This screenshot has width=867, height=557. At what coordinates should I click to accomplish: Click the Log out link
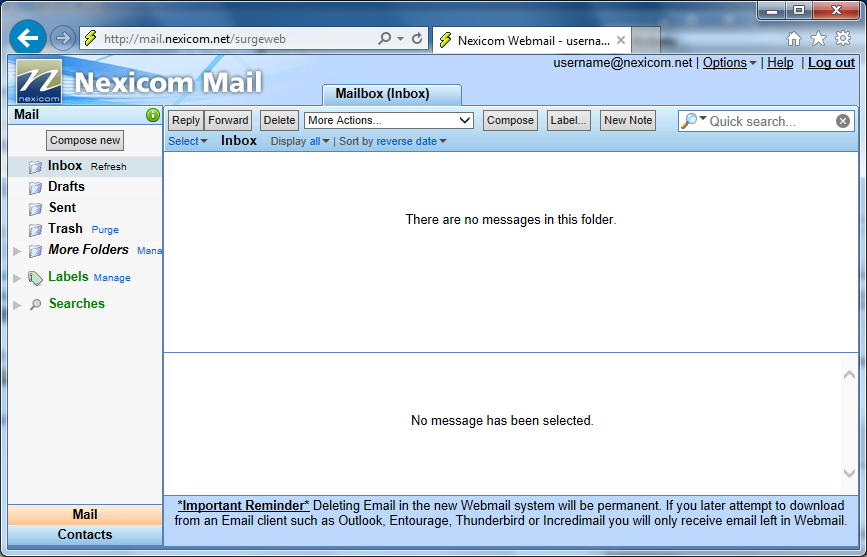pos(832,63)
